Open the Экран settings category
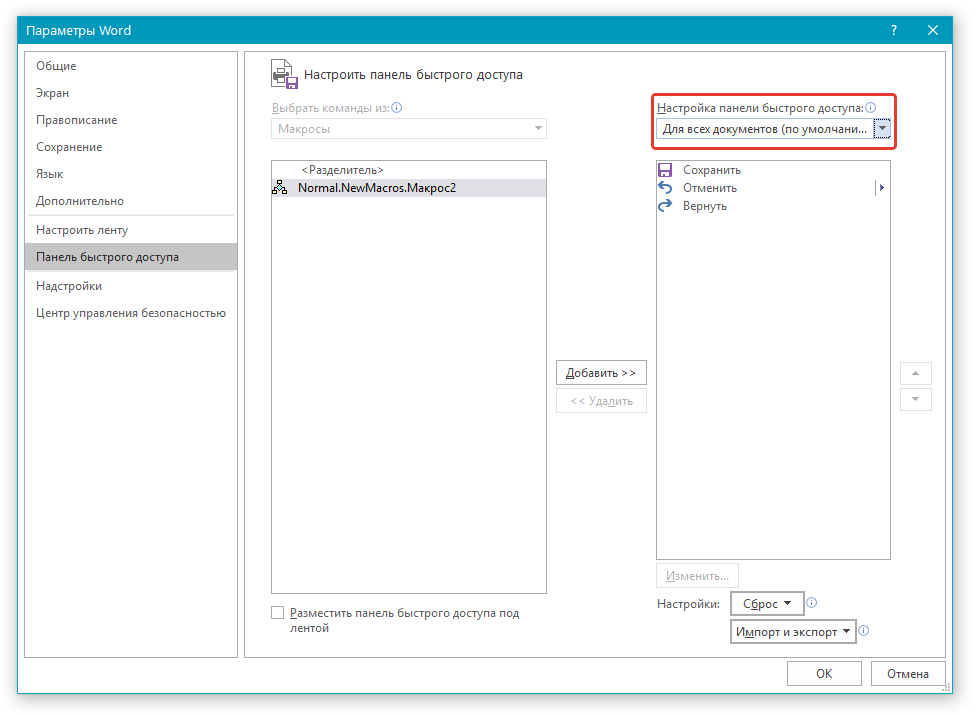Viewport: 974px width, 716px height. 130,93
